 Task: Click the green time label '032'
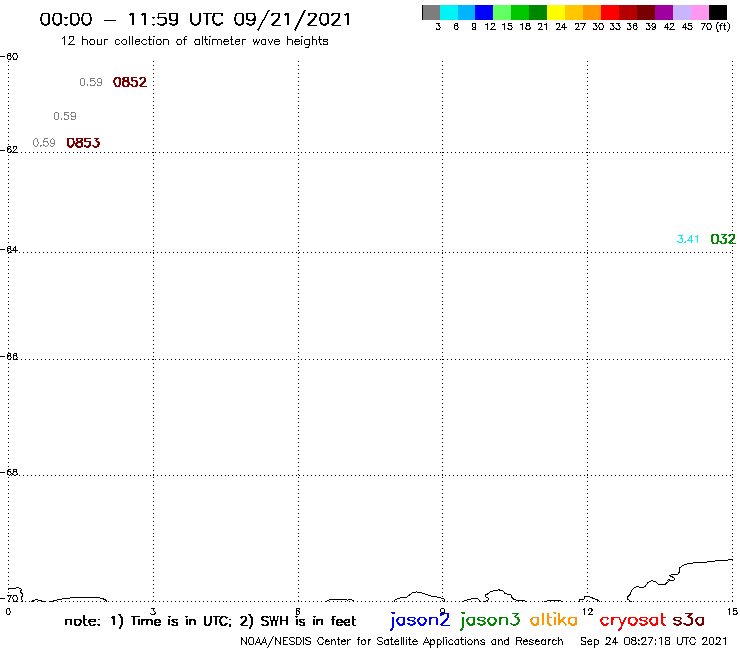723,239
